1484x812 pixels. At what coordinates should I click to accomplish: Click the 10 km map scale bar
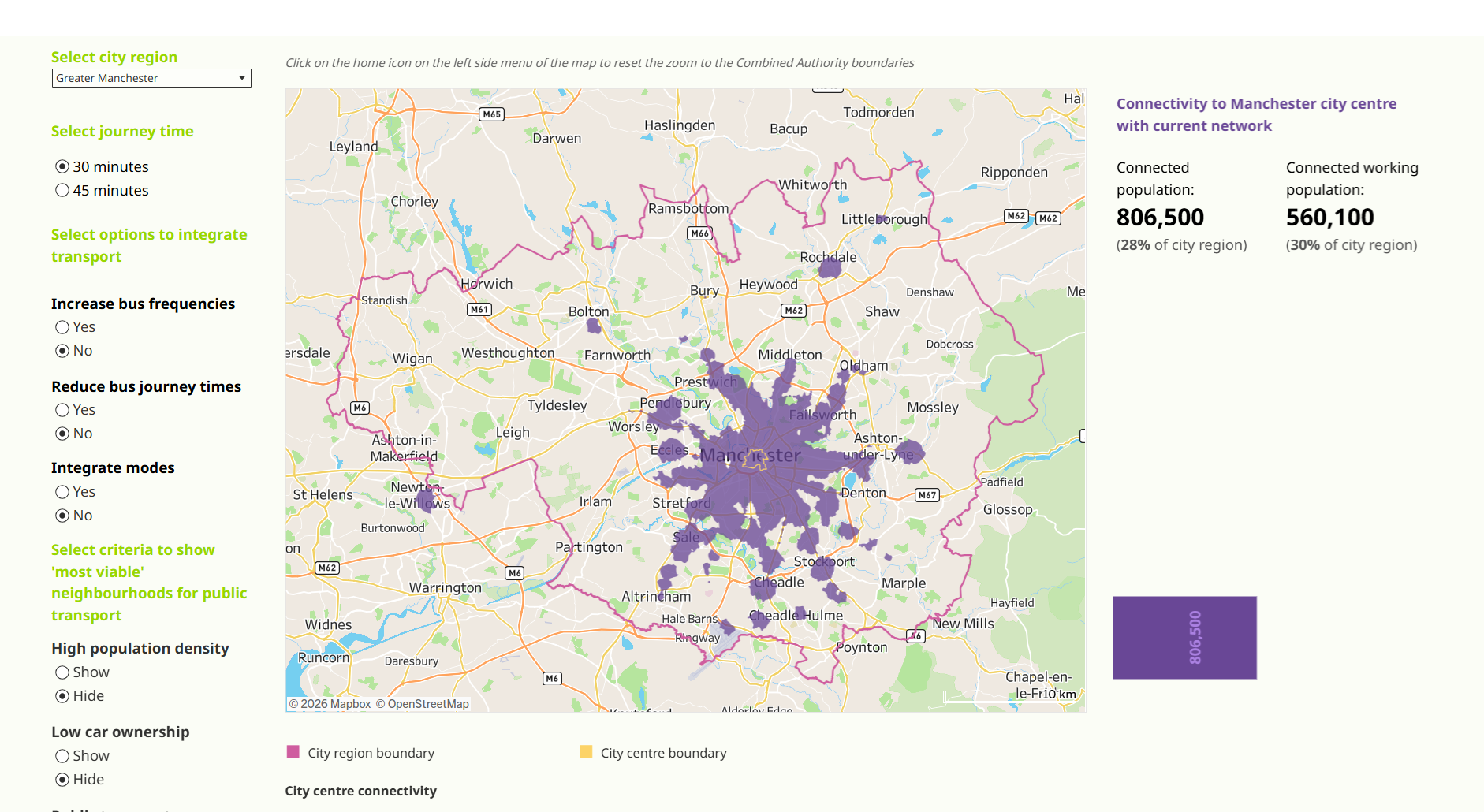1010,696
